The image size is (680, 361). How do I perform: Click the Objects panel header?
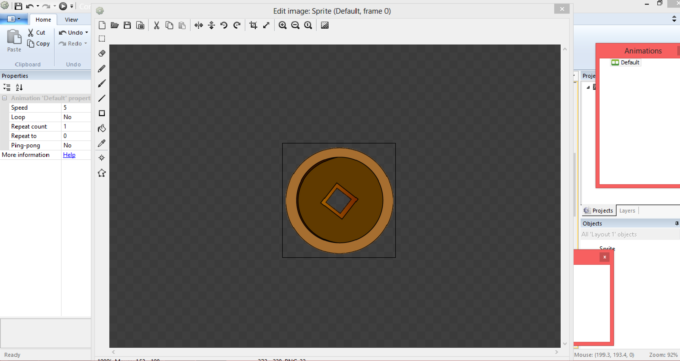coord(630,223)
